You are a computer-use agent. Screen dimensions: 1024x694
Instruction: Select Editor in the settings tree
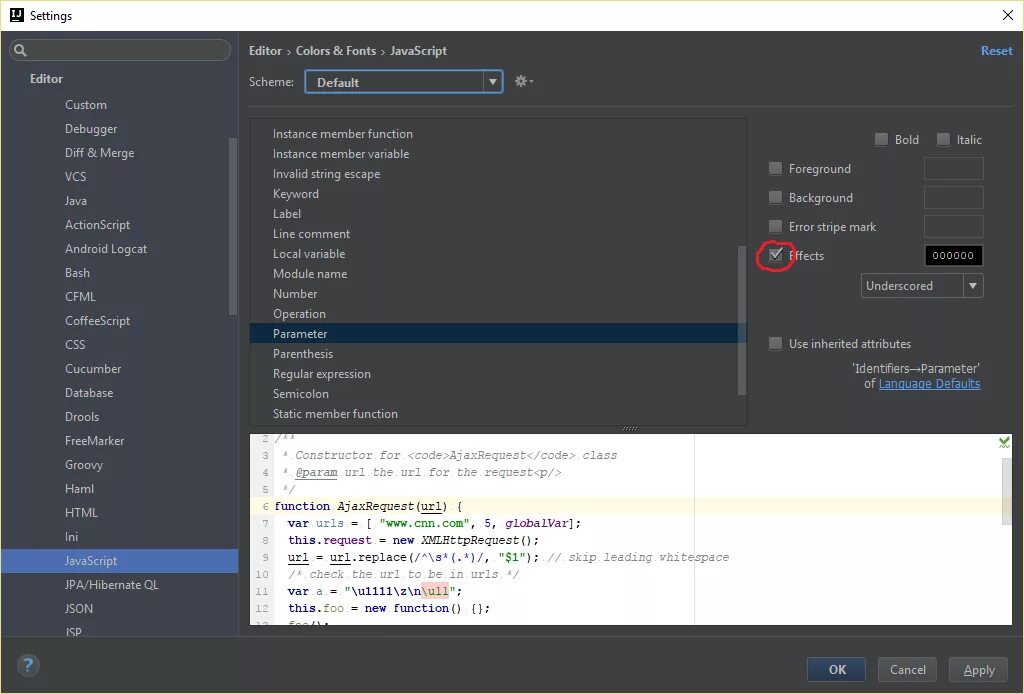pos(46,79)
